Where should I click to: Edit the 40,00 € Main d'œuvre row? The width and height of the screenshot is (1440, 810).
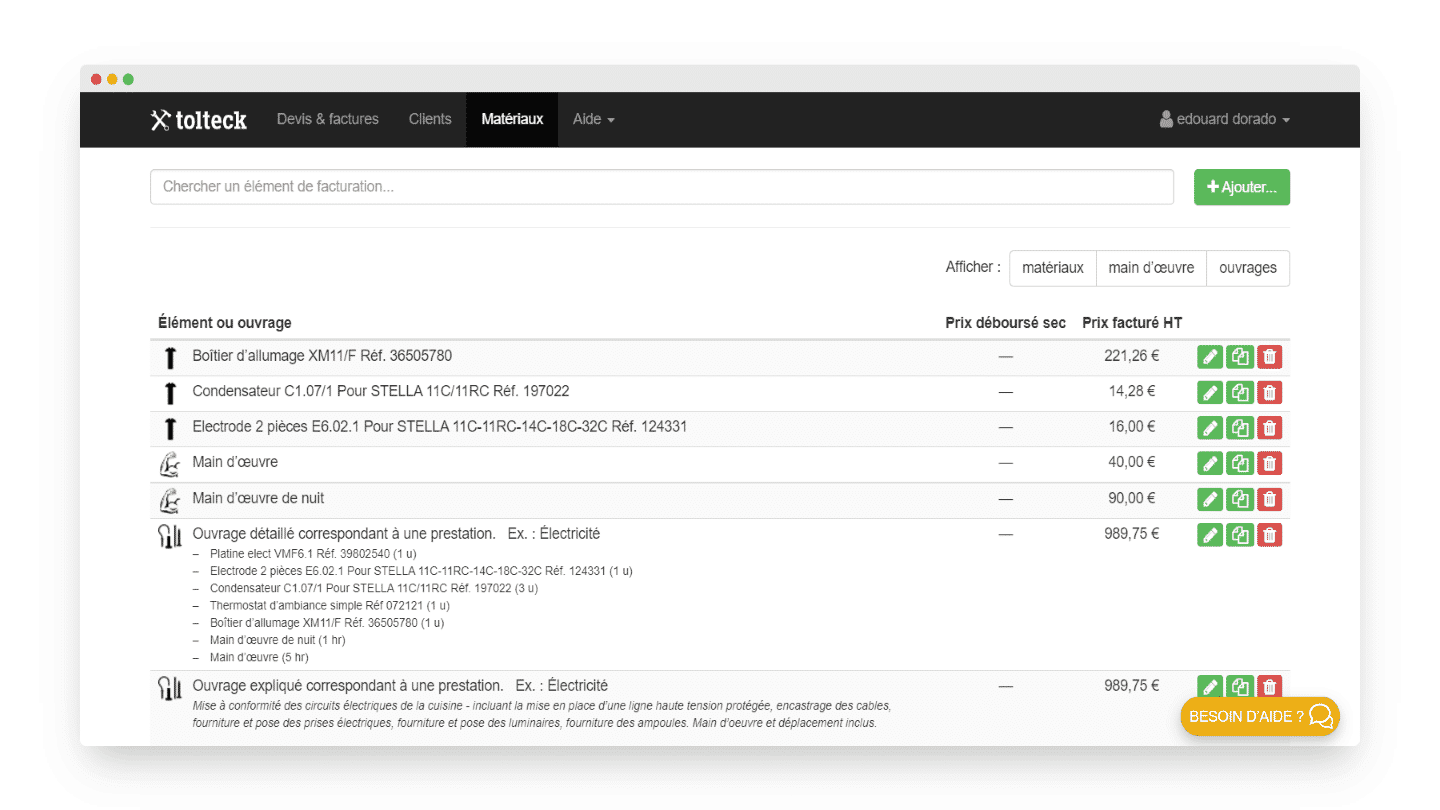pyautogui.click(x=1210, y=463)
